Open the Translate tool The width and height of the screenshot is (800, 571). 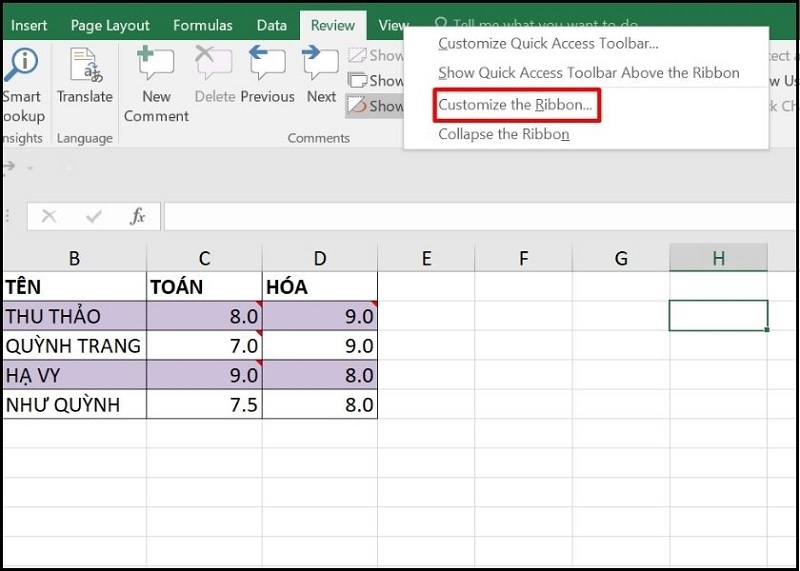coord(84,75)
